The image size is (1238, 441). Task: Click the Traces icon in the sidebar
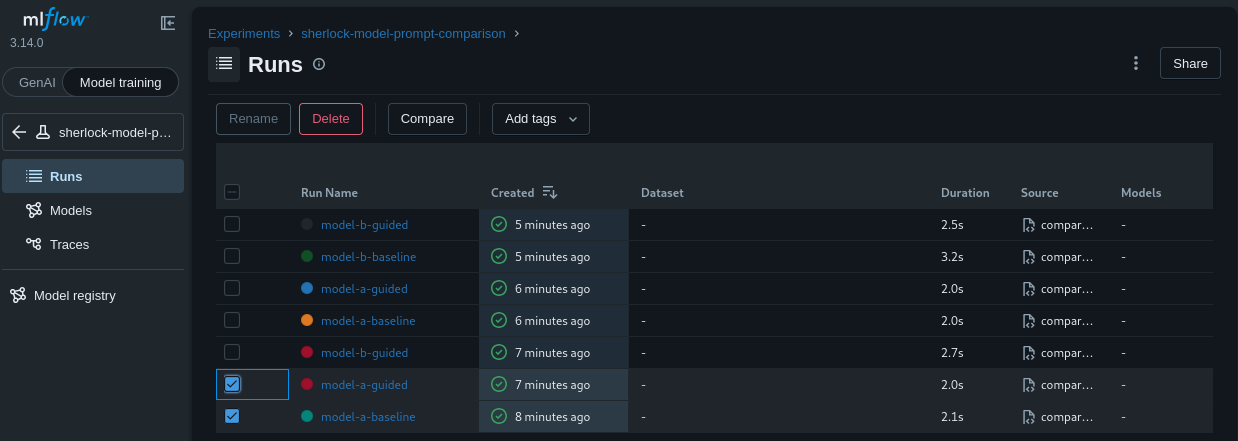tap(34, 244)
